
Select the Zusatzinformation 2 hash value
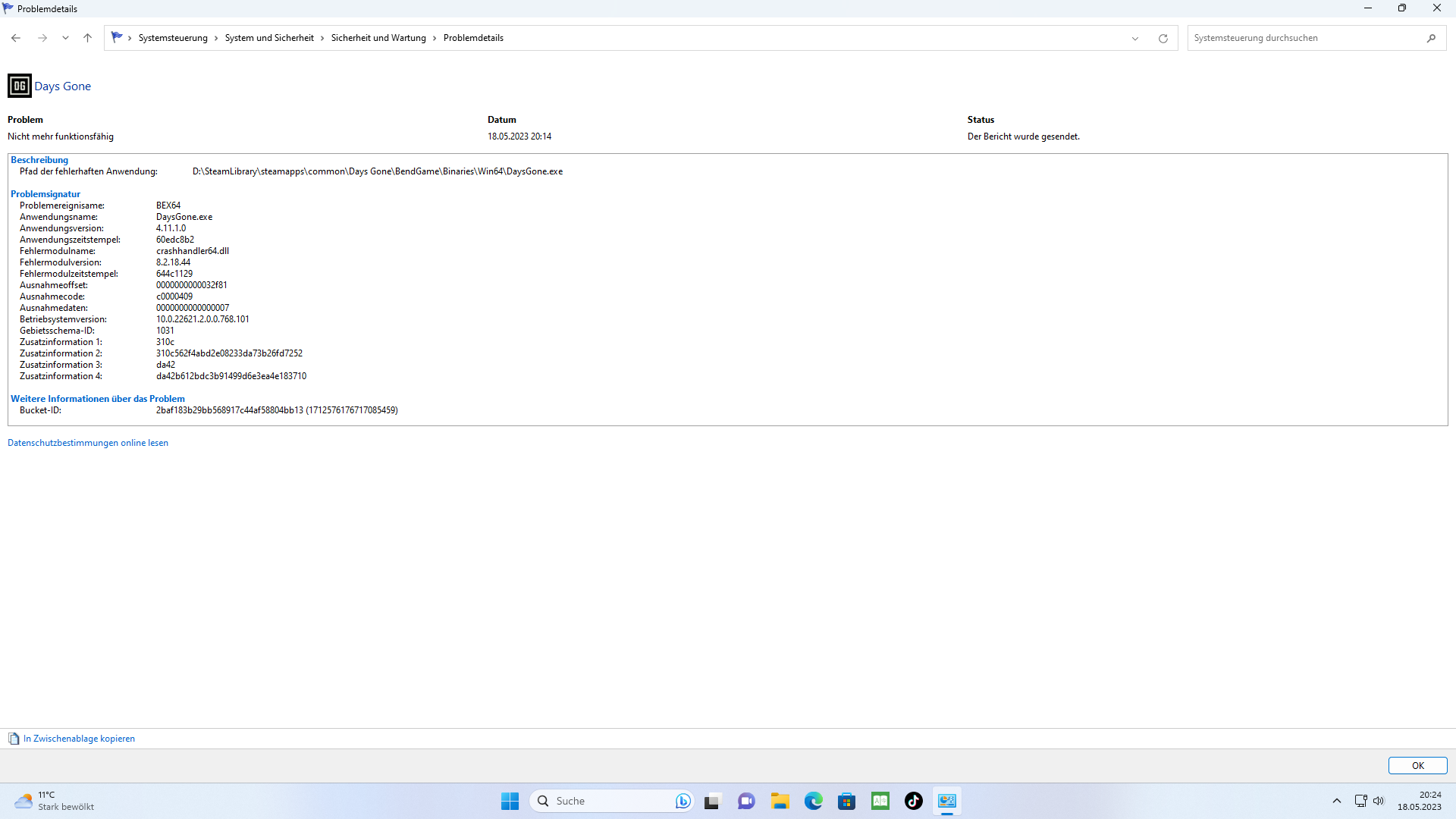click(229, 353)
